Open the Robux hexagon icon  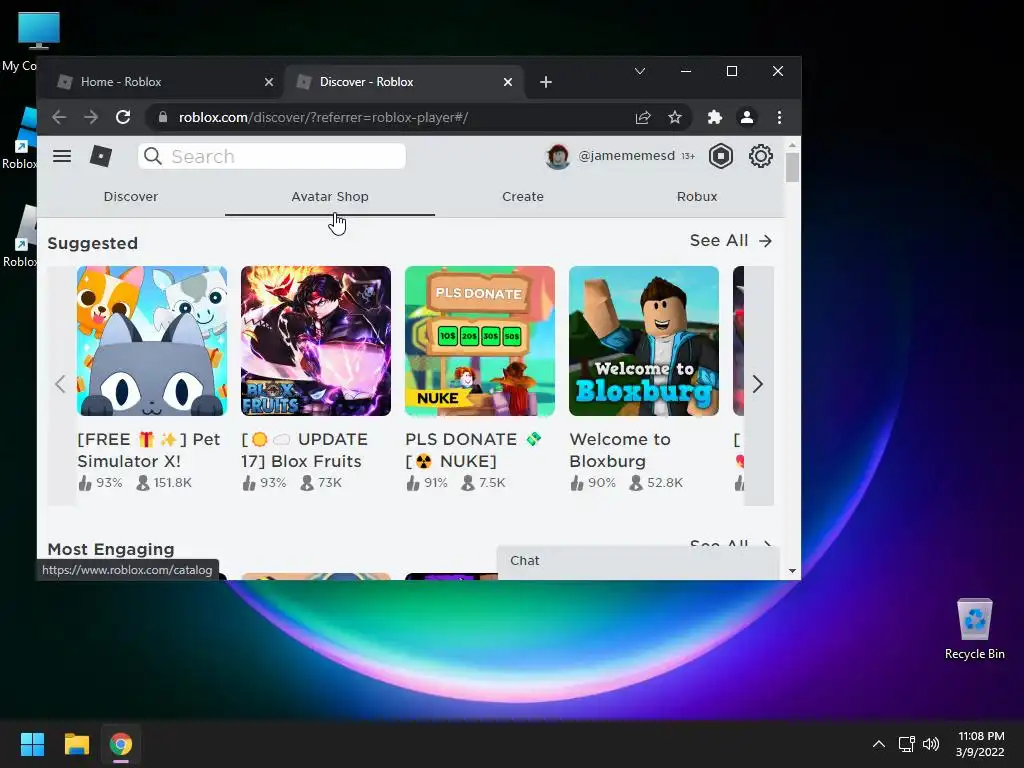tap(721, 156)
